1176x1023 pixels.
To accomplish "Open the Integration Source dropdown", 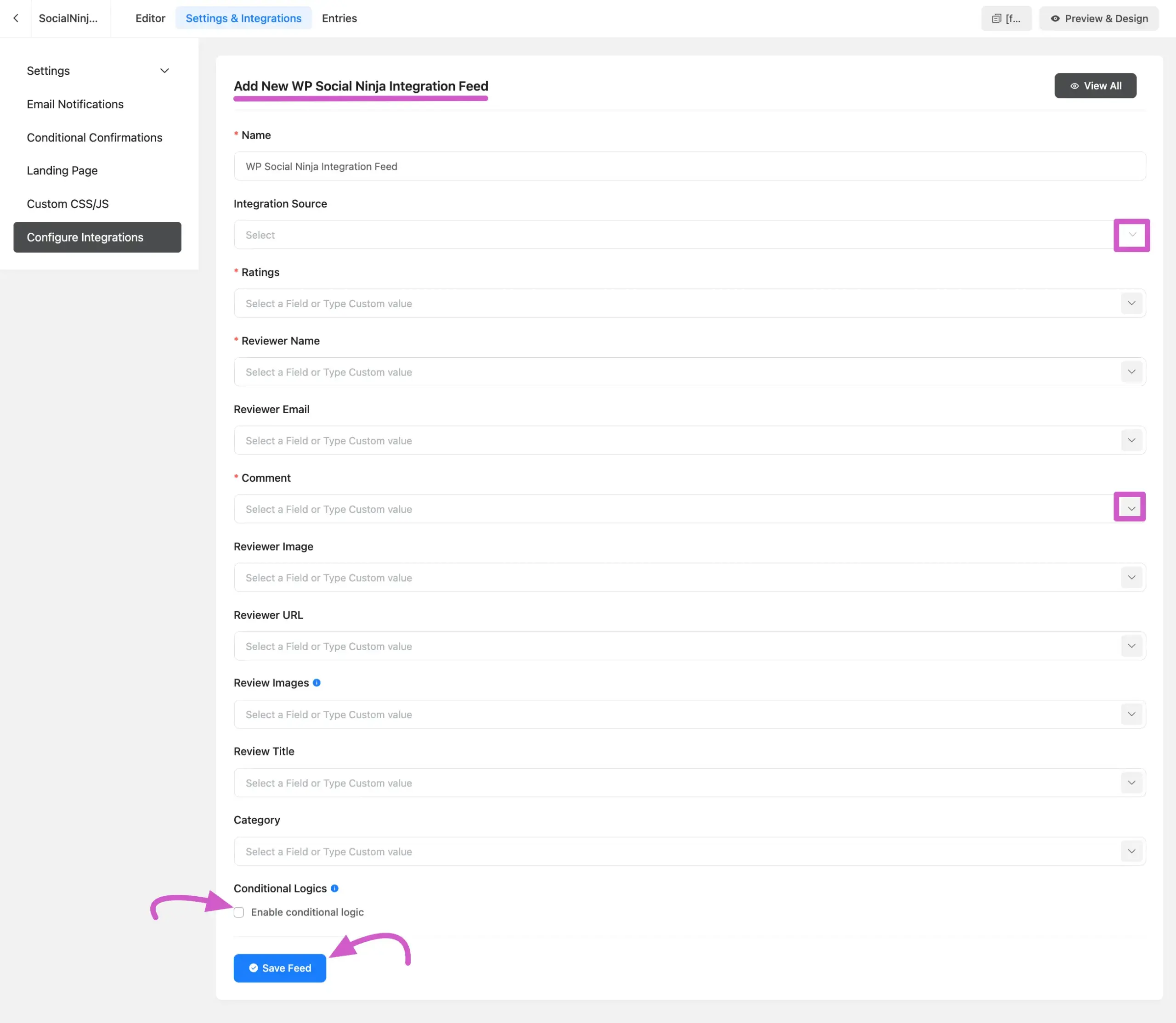I will (x=1132, y=235).
